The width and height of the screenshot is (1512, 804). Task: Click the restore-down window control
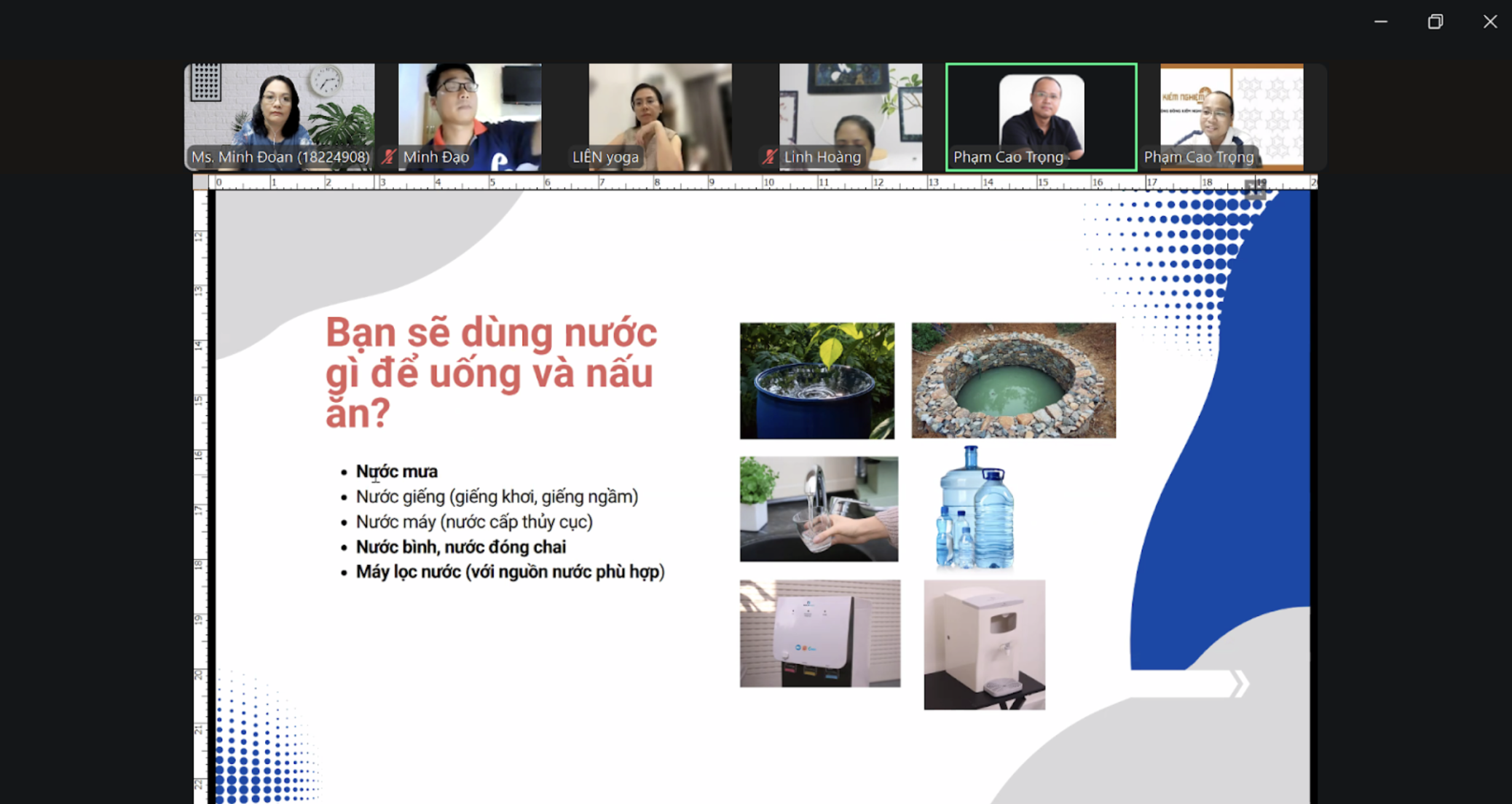coord(1435,21)
